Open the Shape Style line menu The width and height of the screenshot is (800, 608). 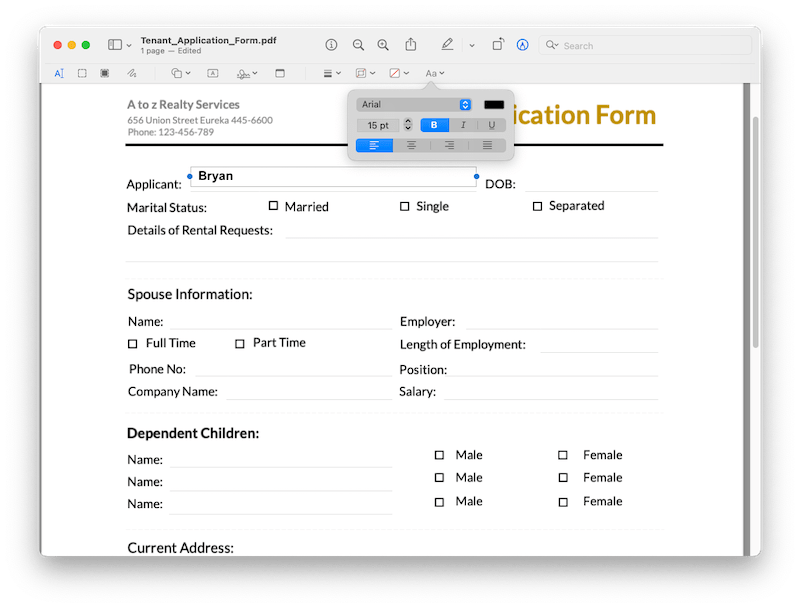tap(332, 73)
